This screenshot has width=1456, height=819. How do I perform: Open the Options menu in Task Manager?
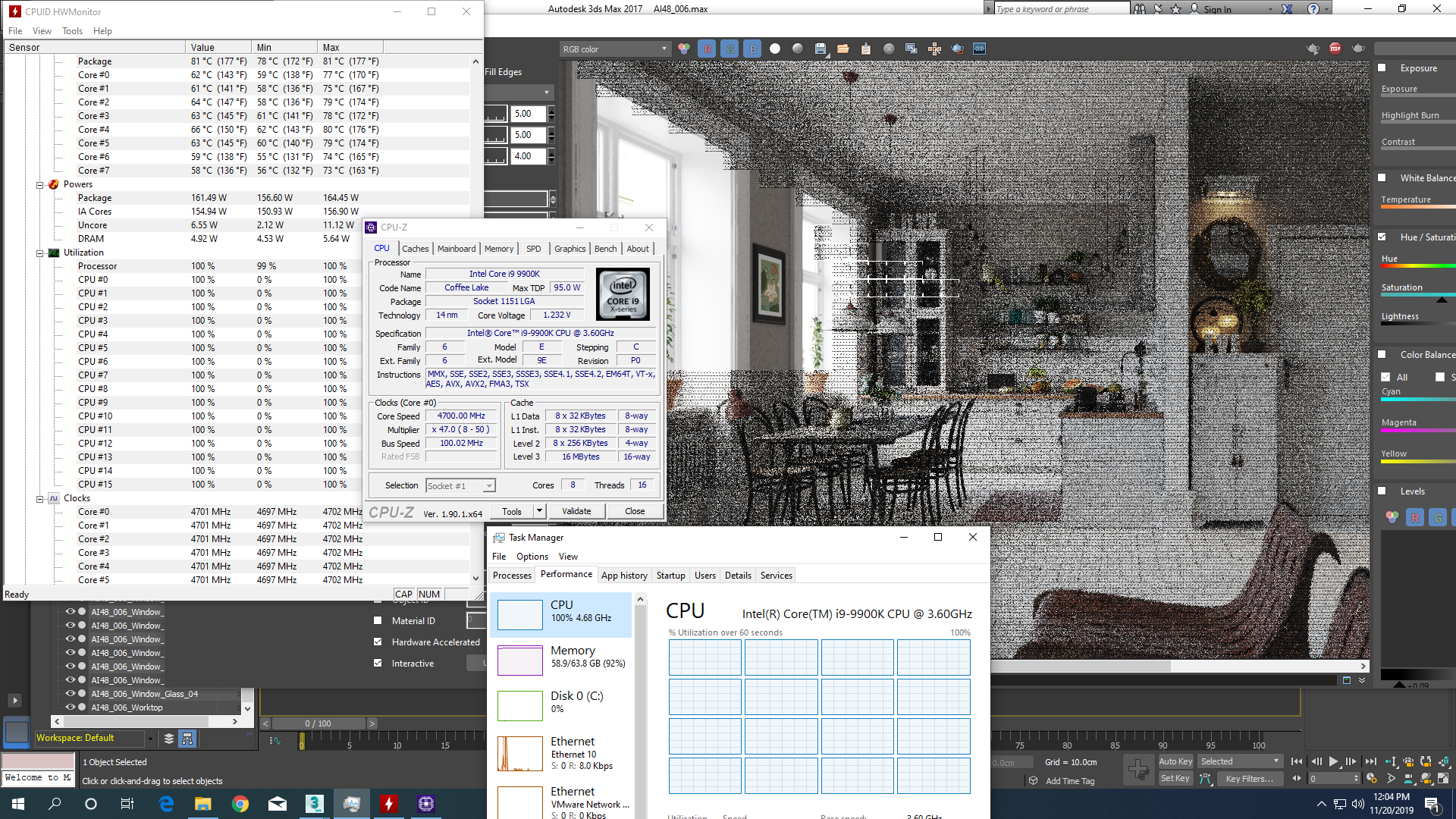click(532, 557)
